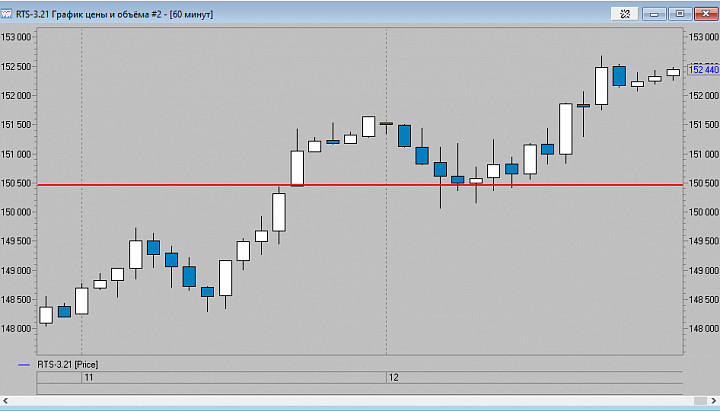Click the chart settings icon button in title bar
The height and width of the screenshot is (411, 720).
[x=624, y=14]
